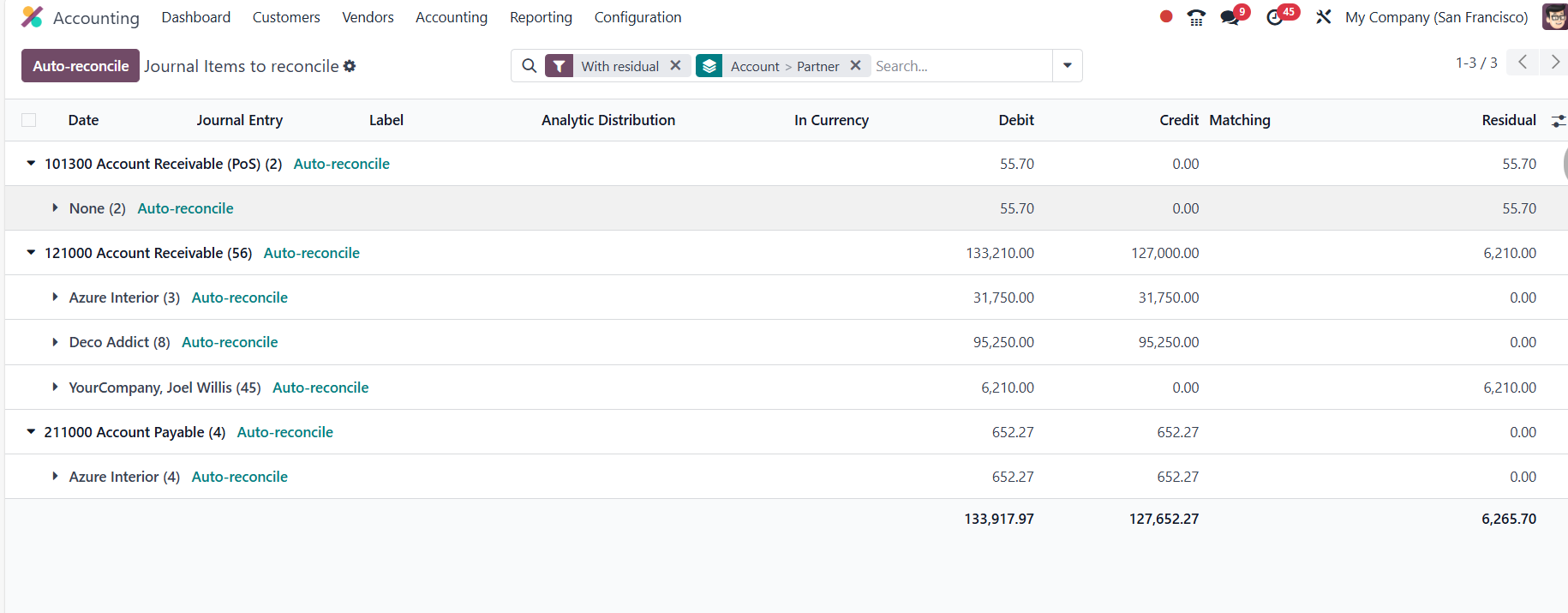Sort by the Credit column header
Screen dimensions: 1568x613
[1178, 120]
